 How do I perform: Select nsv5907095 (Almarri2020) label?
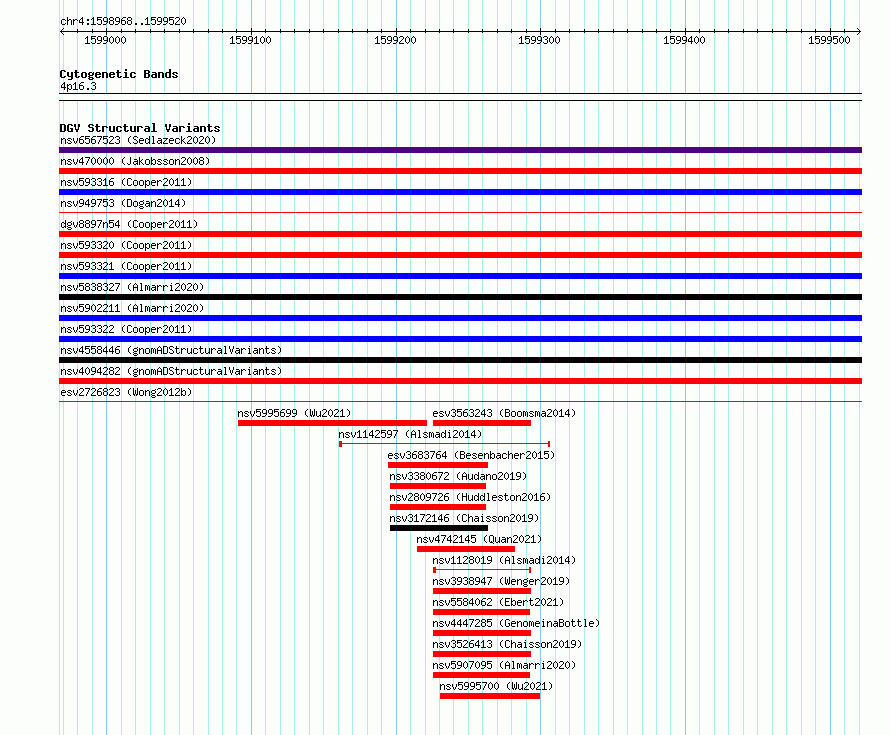(x=504, y=665)
